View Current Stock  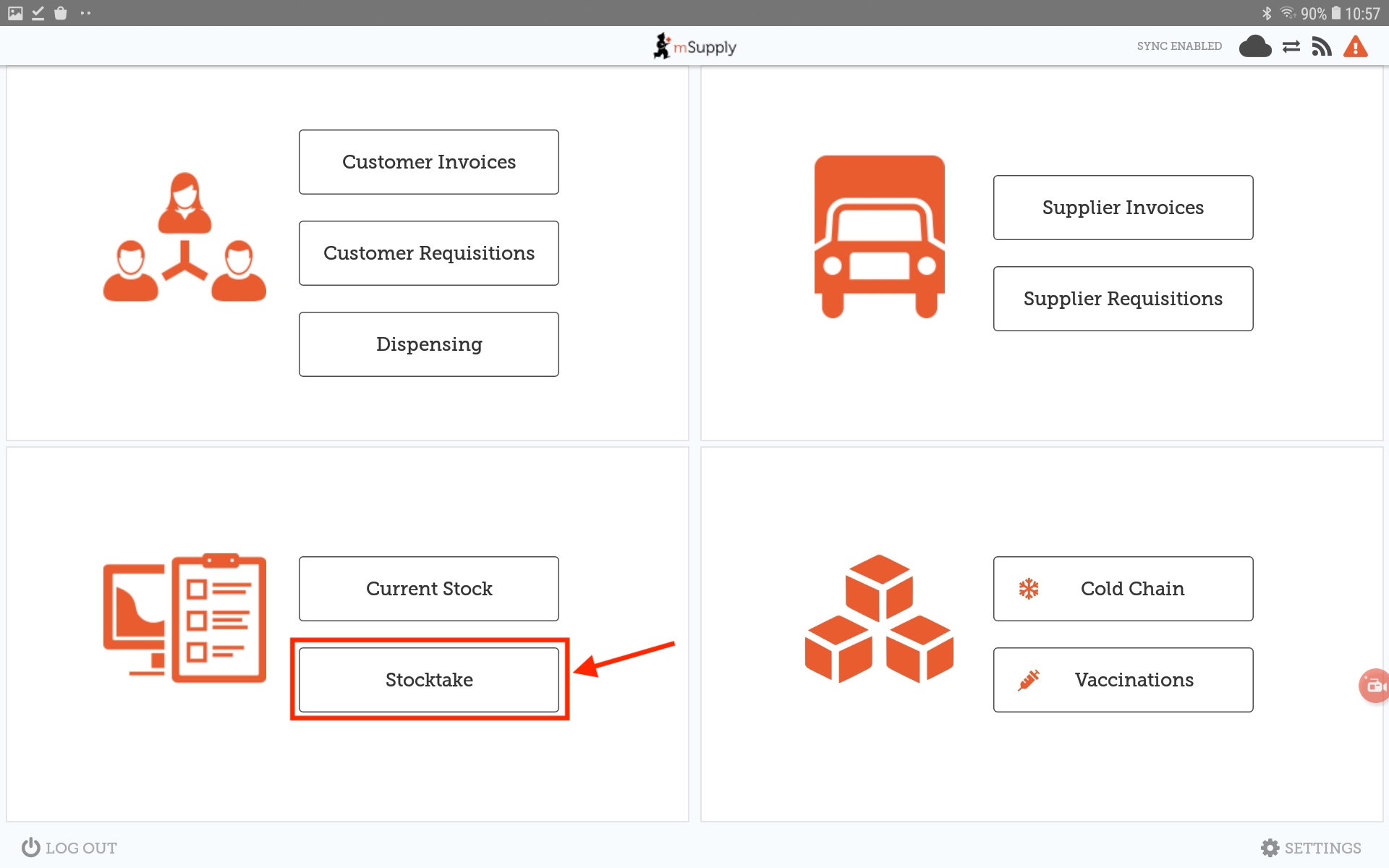coord(428,589)
